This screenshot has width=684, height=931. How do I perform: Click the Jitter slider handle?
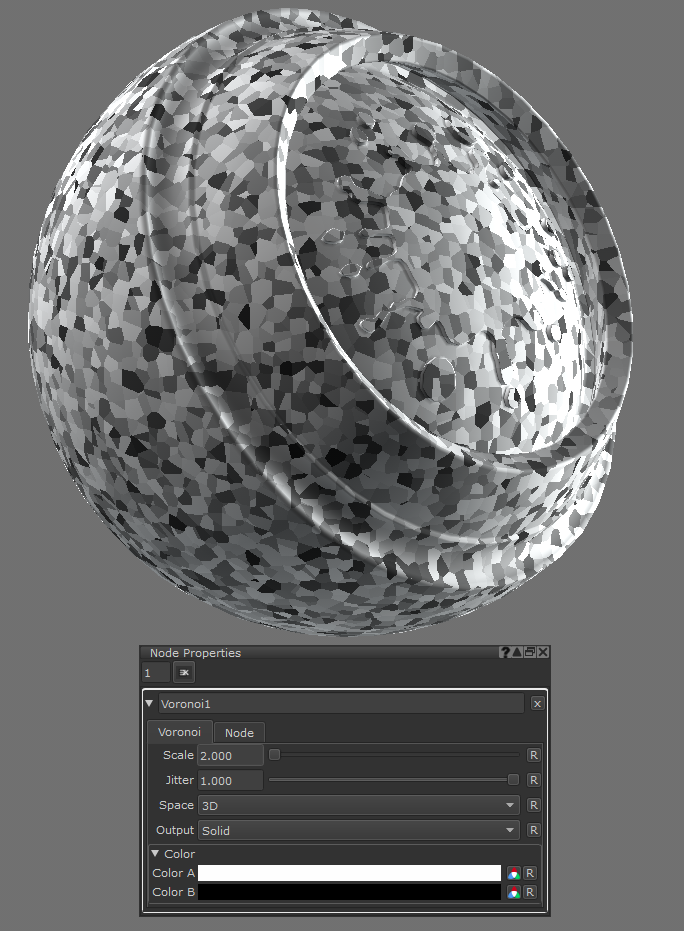[x=513, y=780]
